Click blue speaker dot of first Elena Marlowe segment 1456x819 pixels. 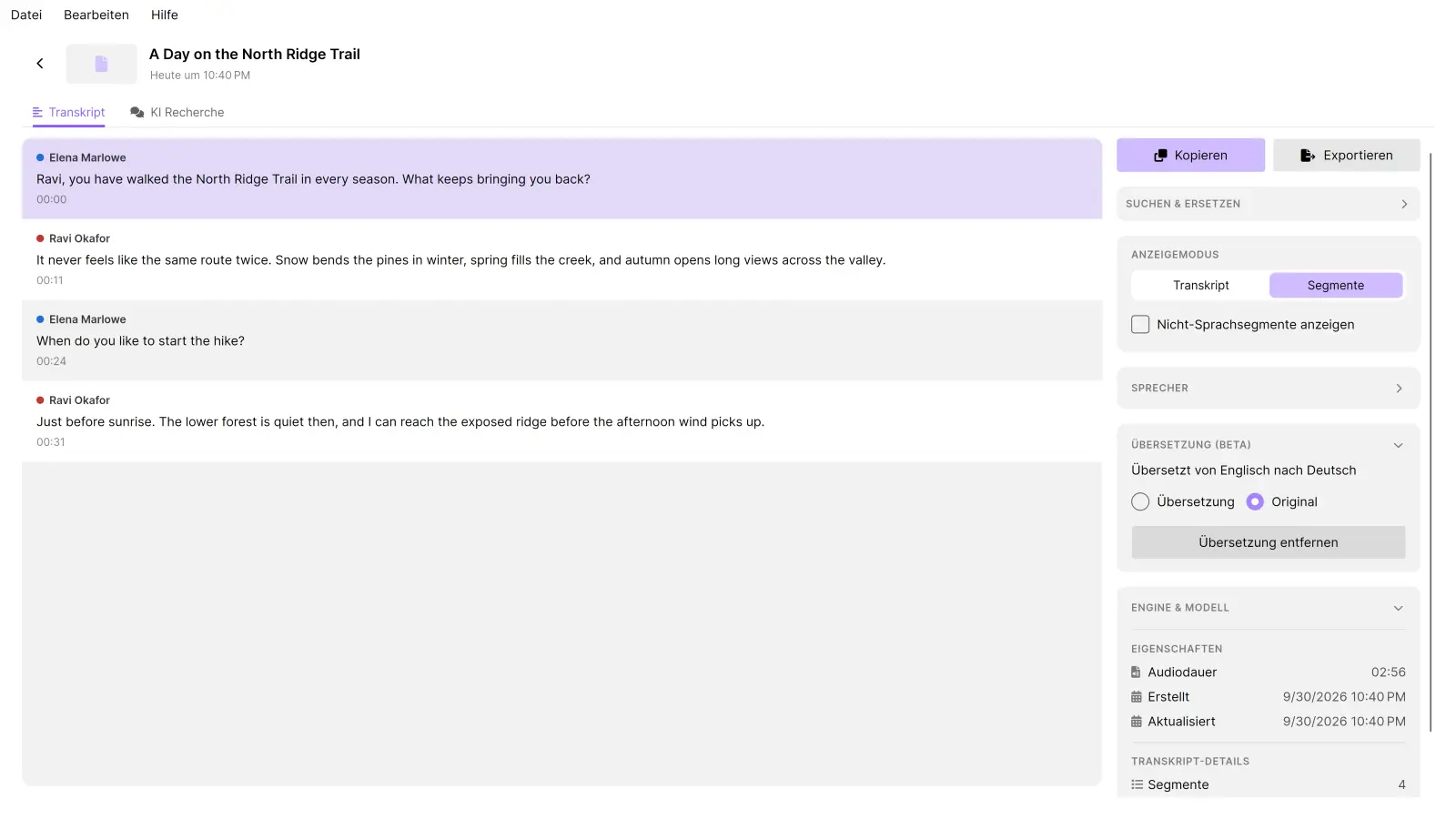click(x=40, y=158)
